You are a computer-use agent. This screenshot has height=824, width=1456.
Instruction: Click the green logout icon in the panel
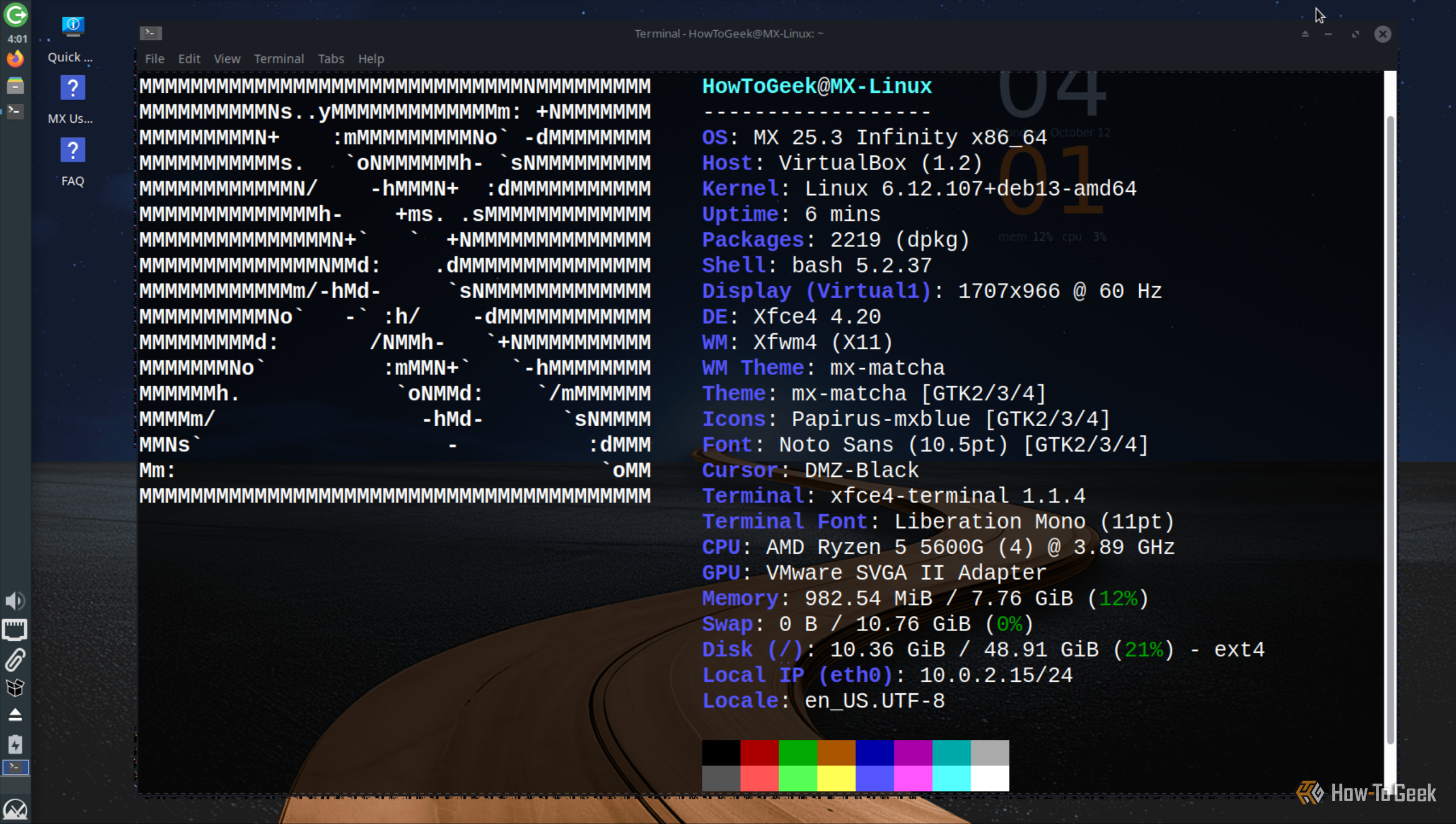pyautogui.click(x=15, y=15)
